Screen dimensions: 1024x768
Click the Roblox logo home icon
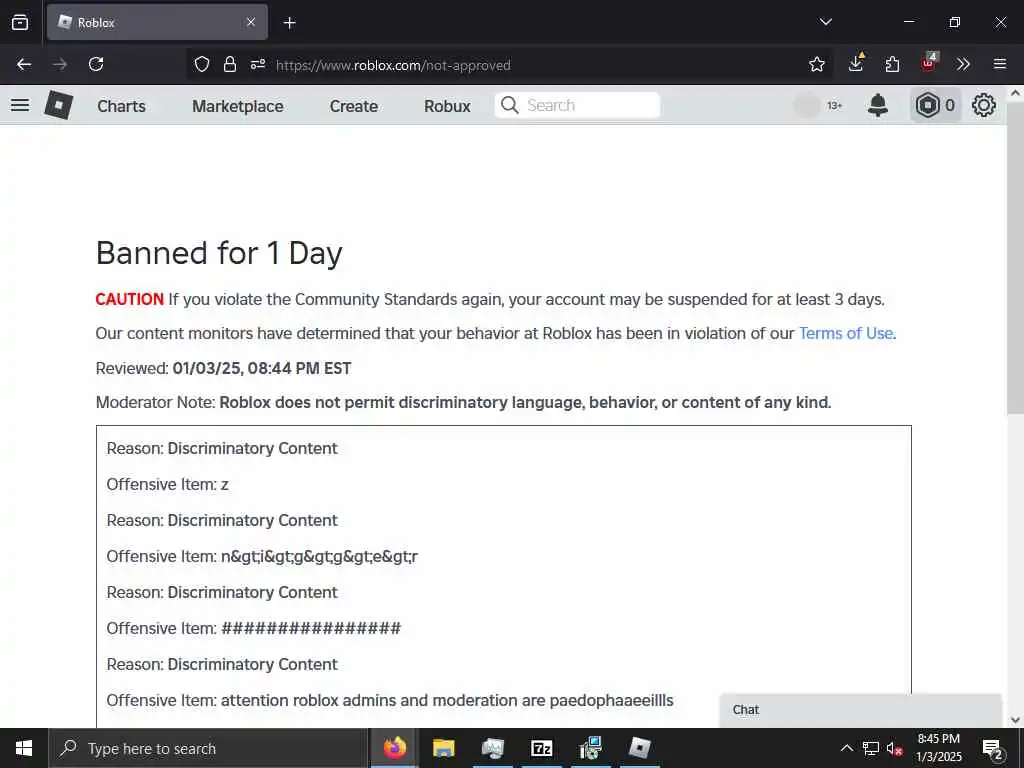(x=58, y=105)
